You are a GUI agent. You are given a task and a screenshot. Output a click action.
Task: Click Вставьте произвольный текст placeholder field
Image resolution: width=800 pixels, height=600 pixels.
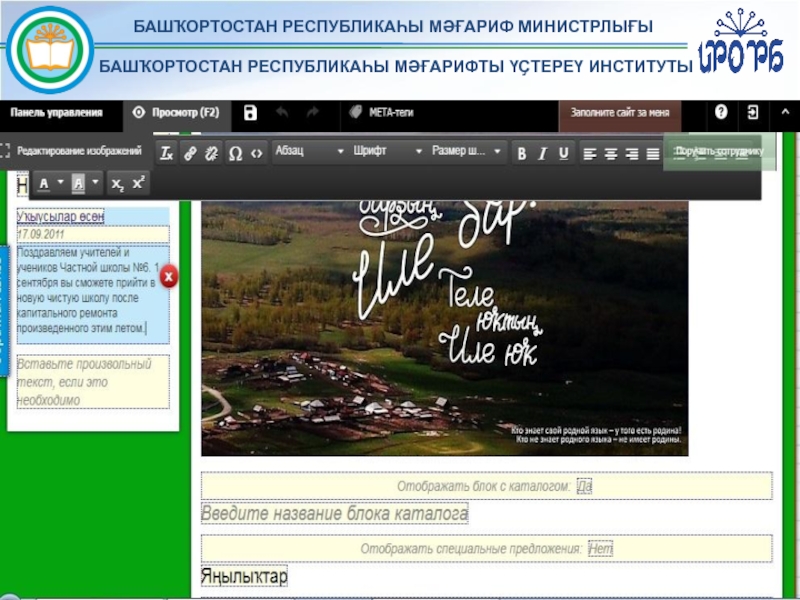coord(93,382)
